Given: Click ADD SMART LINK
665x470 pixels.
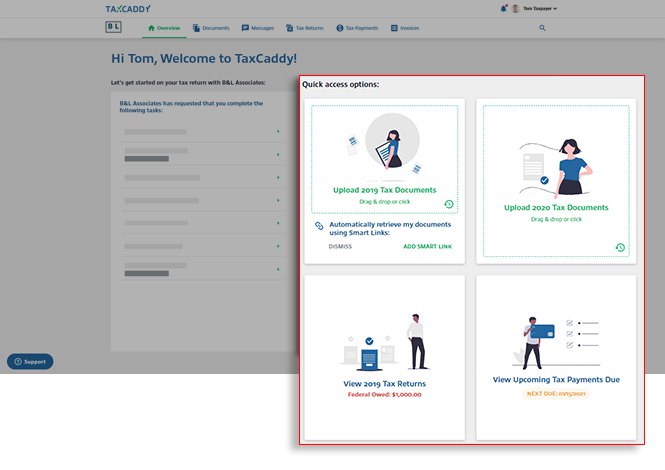Looking at the screenshot, I should (x=427, y=246).
